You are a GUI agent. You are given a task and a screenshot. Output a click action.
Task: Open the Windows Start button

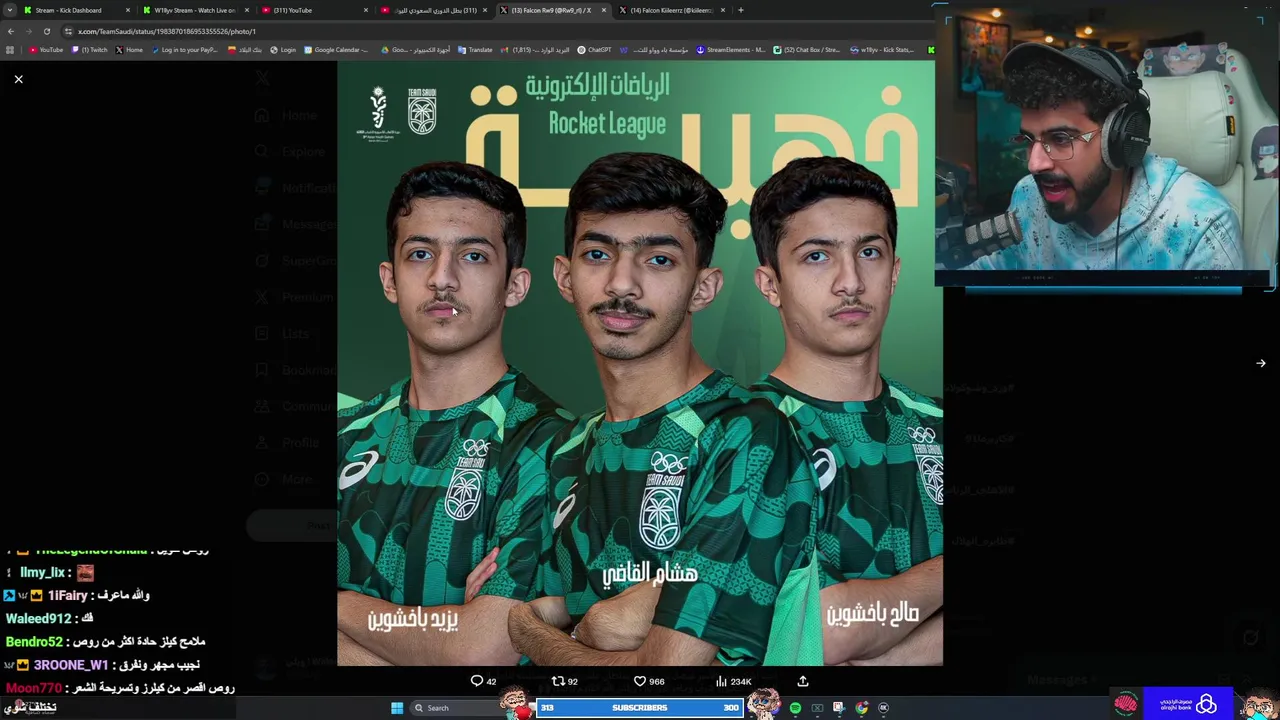pos(397,708)
